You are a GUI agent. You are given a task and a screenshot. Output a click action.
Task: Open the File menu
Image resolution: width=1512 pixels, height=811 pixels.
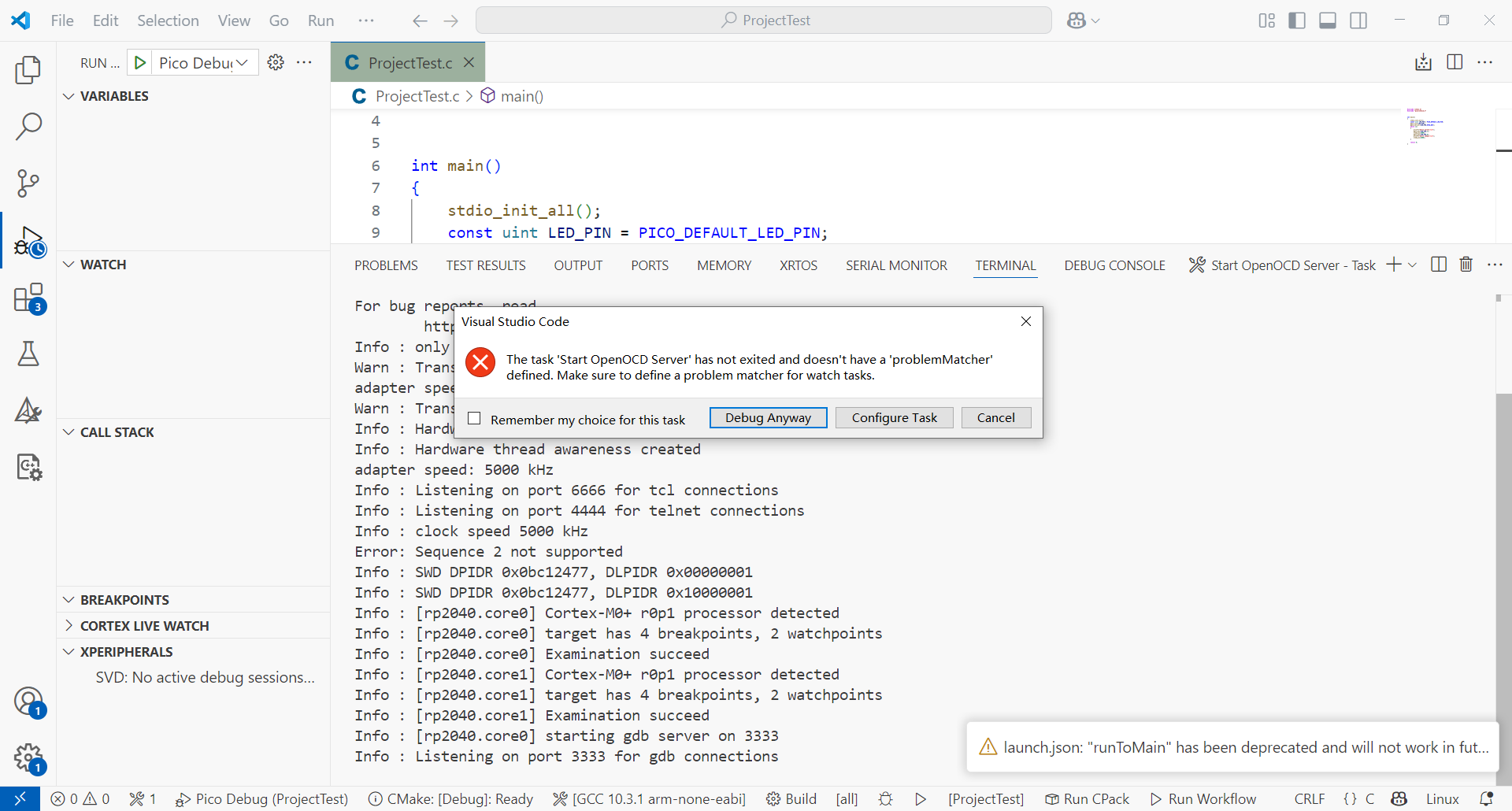pyautogui.click(x=62, y=20)
